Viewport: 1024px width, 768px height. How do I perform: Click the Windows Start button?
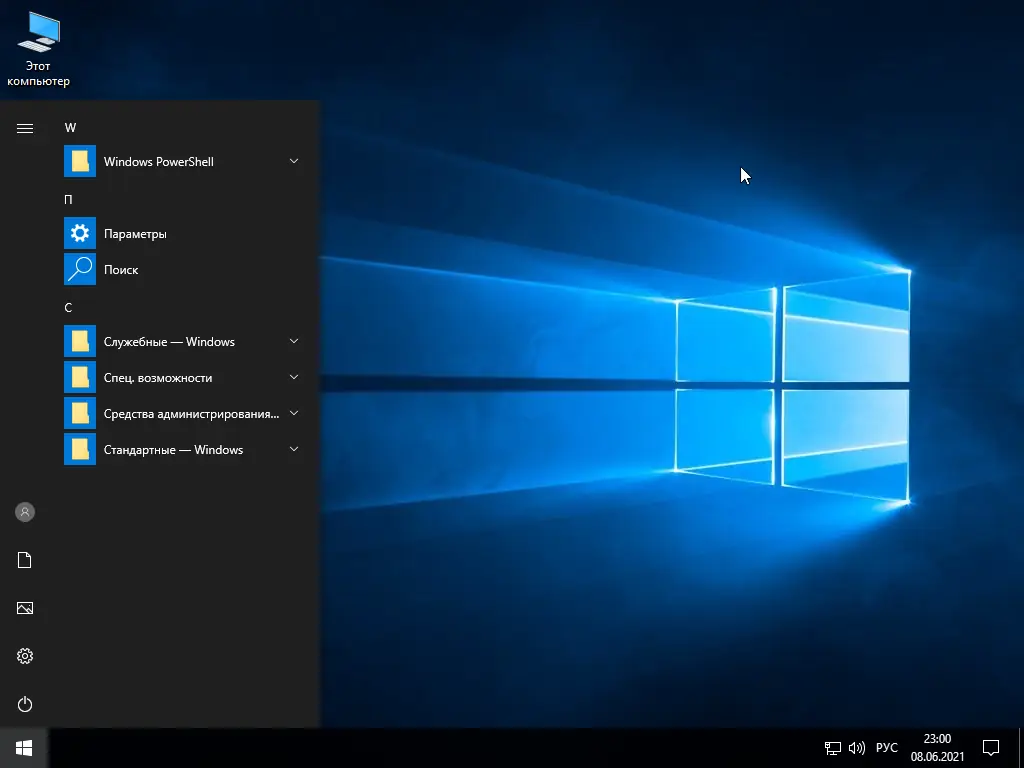pyautogui.click(x=24, y=748)
